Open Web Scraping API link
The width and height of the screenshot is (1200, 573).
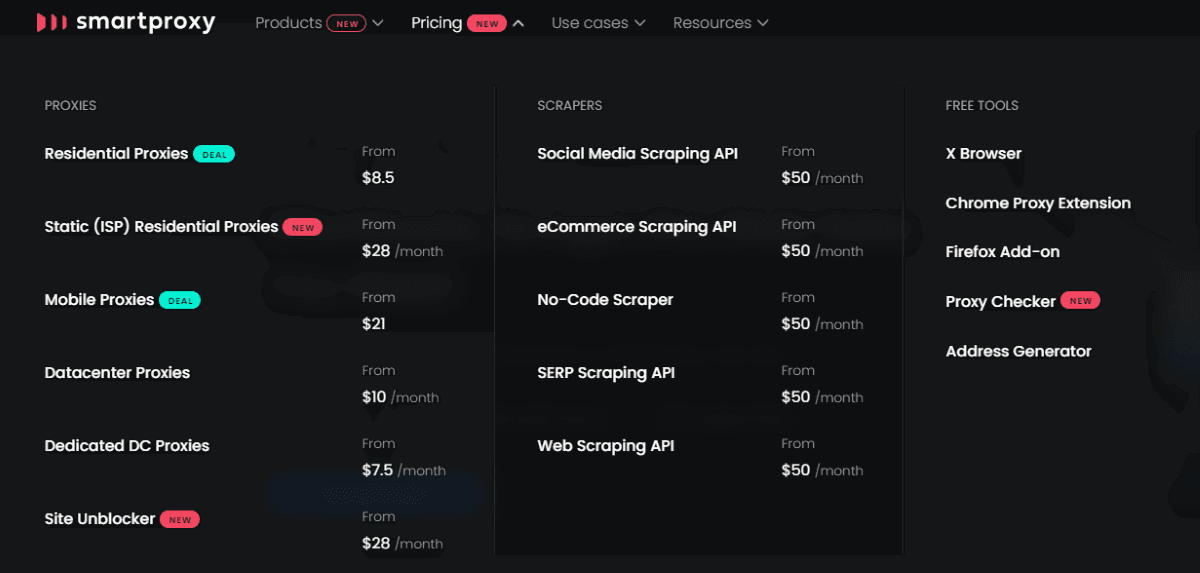(605, 446)
